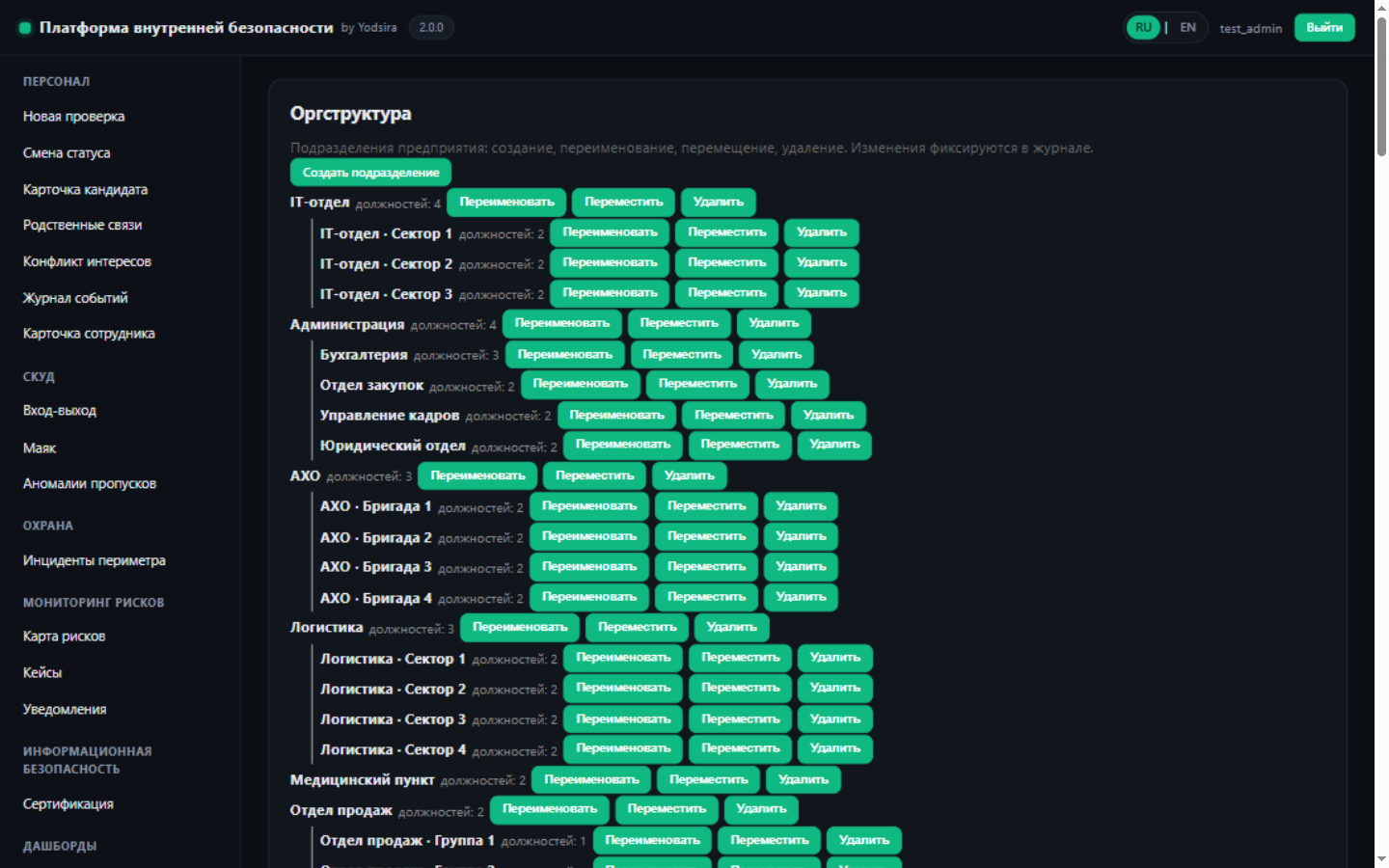The image size is (1389, 868).
Task: Click the page vertical scrollbar
Action: point(1381,87)
